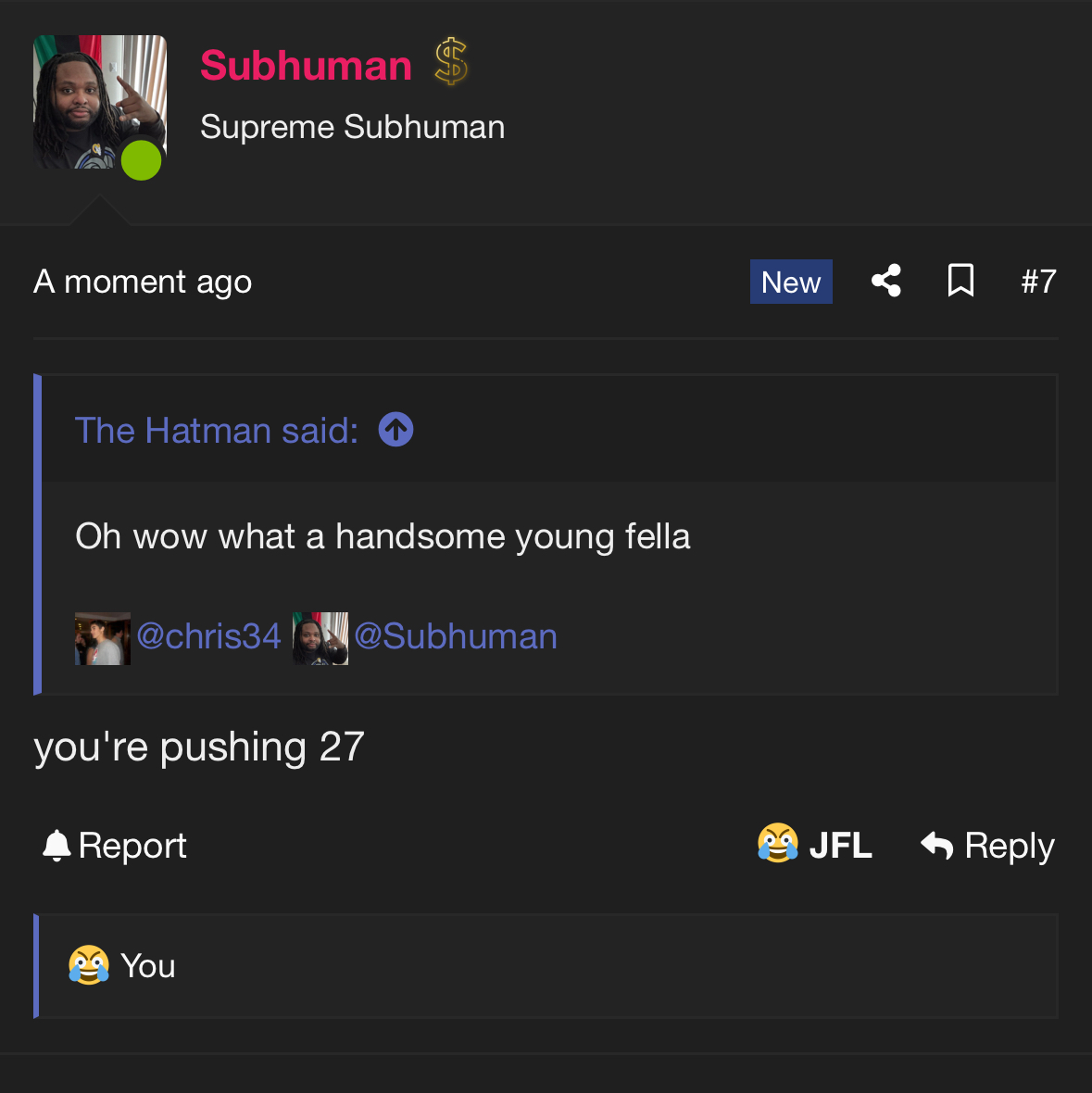Click the reaction emoji beside You
Viewport: 1092px width, 1093px height.
[x=89, y=965]
